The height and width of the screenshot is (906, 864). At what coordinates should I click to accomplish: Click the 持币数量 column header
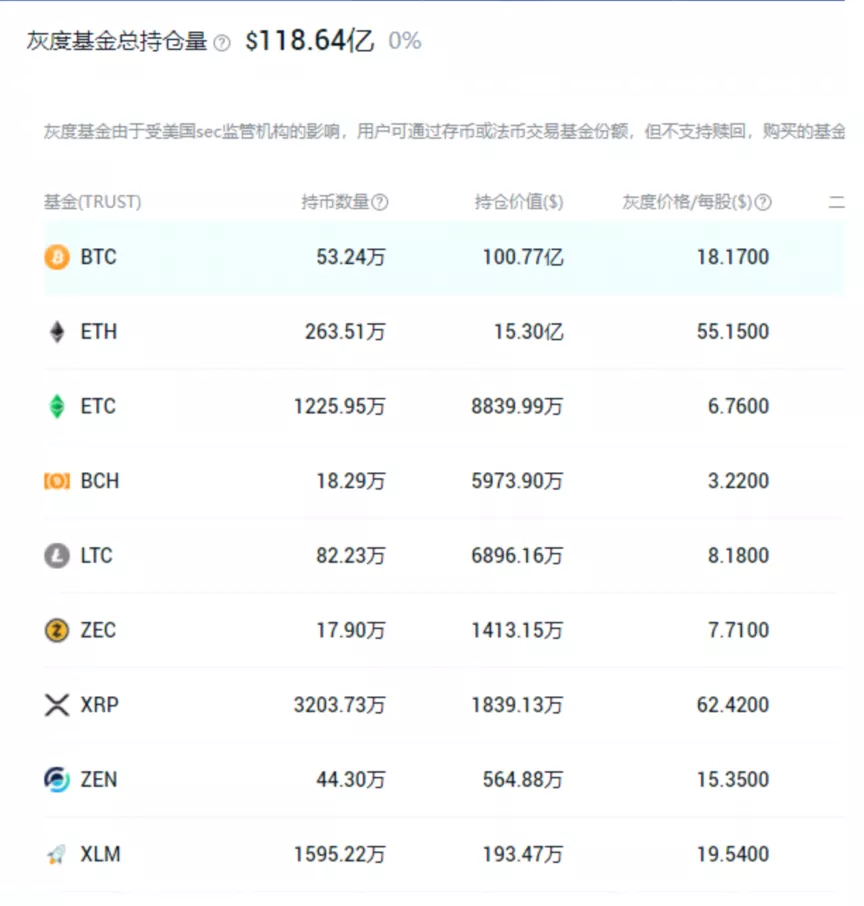click(x=335, y=202)
